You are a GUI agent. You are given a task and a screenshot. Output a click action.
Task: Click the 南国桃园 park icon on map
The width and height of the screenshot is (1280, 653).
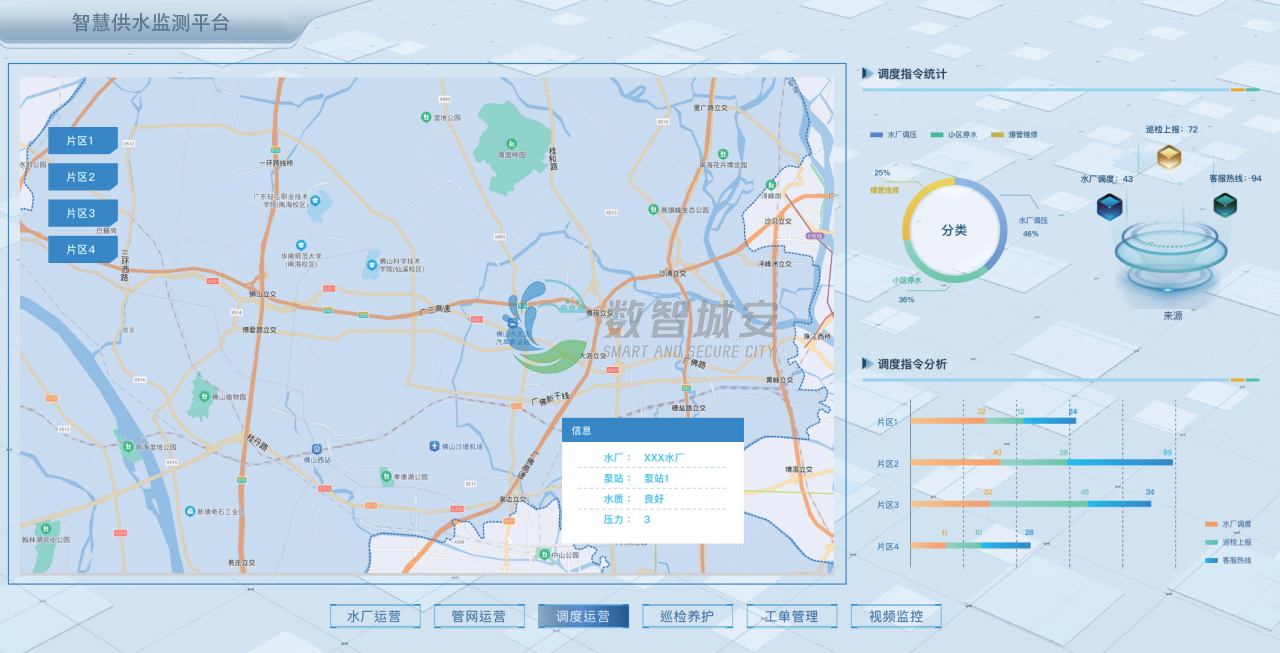click(511, 143)
